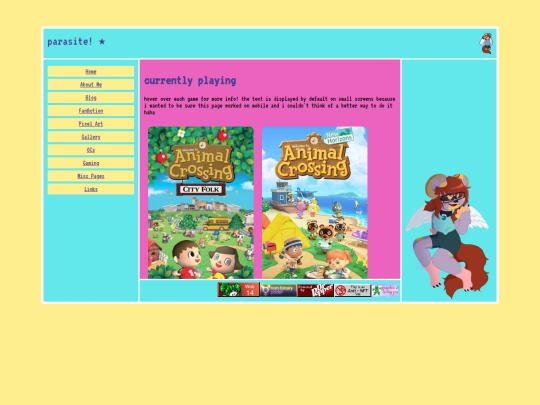
Task: Click the purple badge with green figure
Action: coord(385,290)
